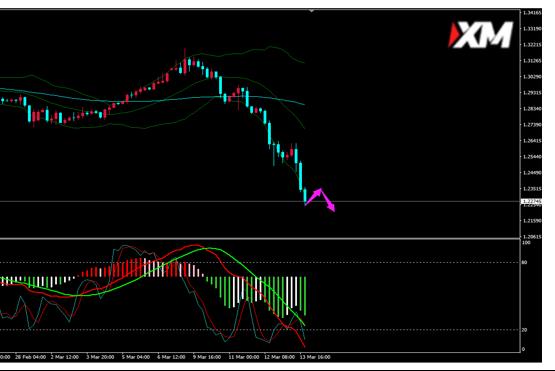Select the horizontal current price line
The image size is (555, 371).
259,202
